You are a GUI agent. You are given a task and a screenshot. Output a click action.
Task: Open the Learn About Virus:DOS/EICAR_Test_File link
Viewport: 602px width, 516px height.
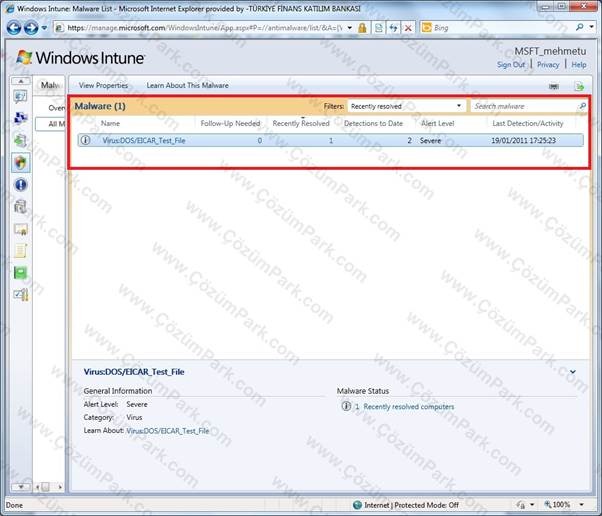tap(168, 431)
